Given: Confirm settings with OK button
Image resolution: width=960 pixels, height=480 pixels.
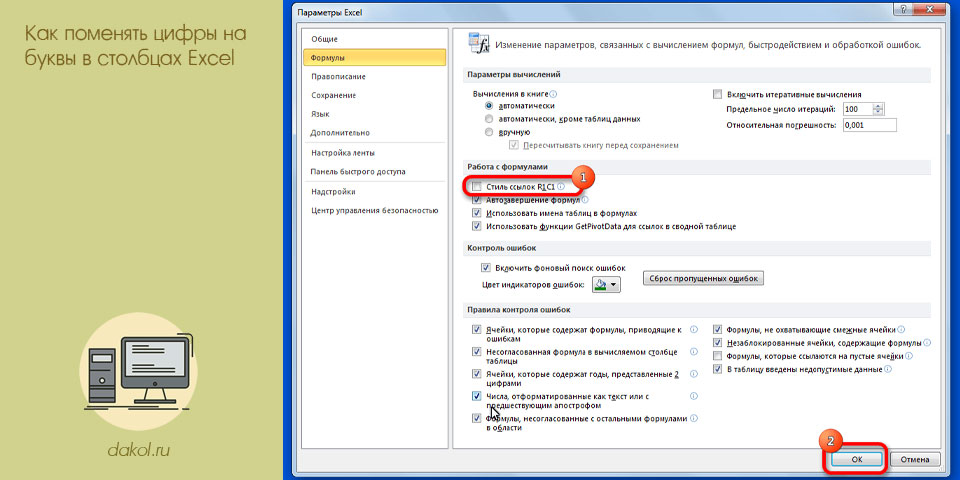Looking at the screenshot, I should [857, 460].
